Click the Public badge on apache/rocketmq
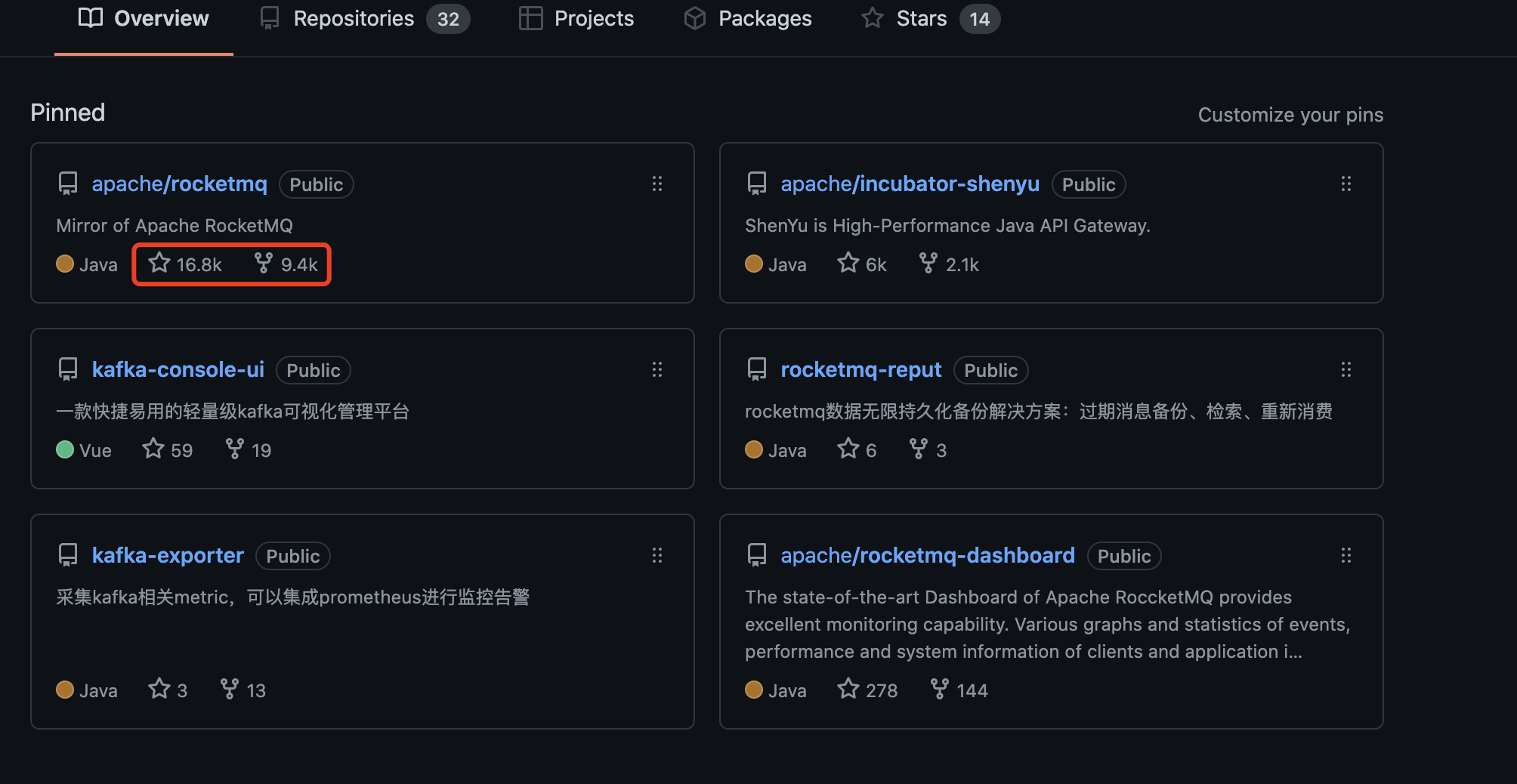Image resolution: width=1517 pixels, height=784 pixels. [317, 184]
